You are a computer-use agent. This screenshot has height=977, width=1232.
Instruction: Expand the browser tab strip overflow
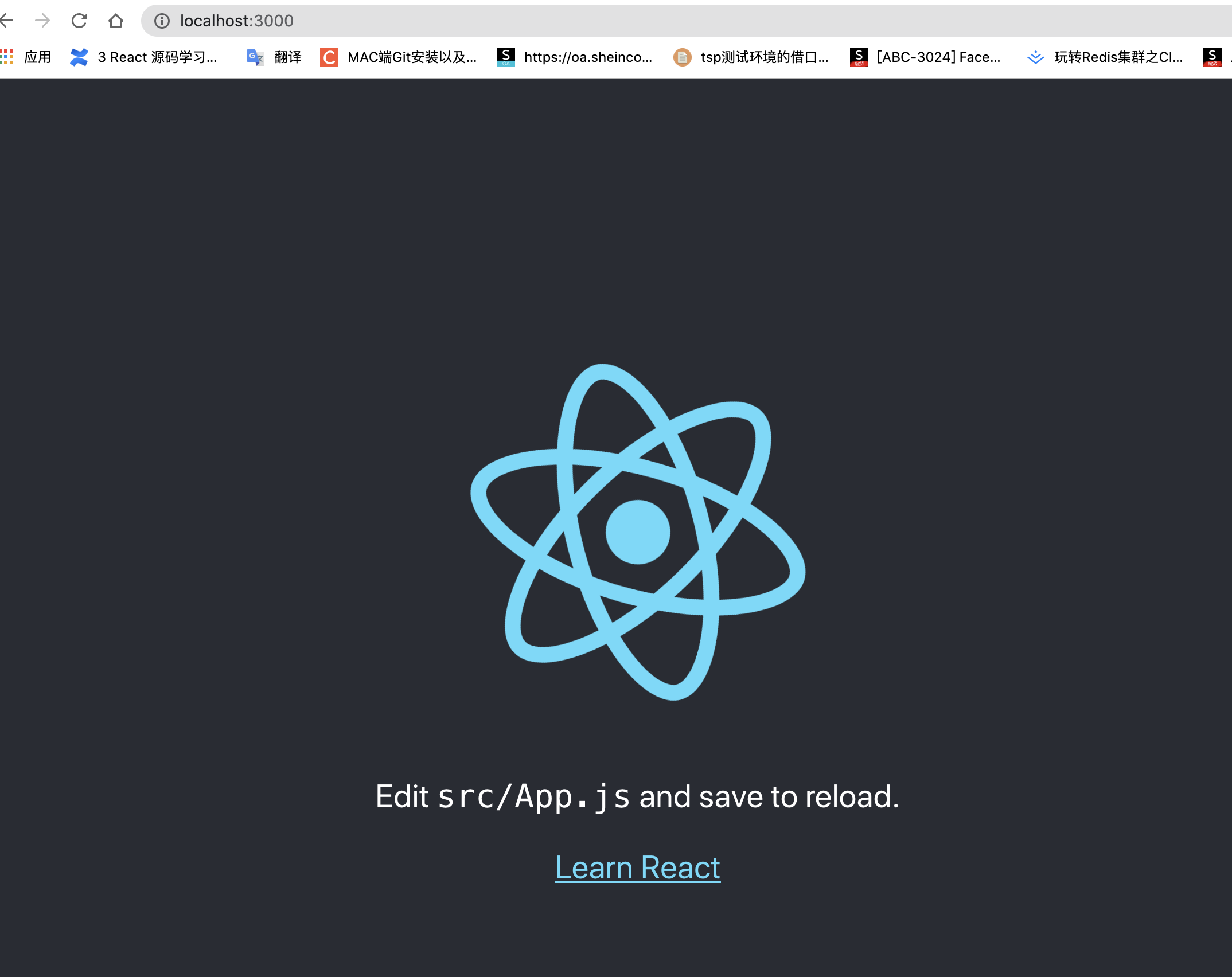pyautogui.click(x=1229, y=57)
